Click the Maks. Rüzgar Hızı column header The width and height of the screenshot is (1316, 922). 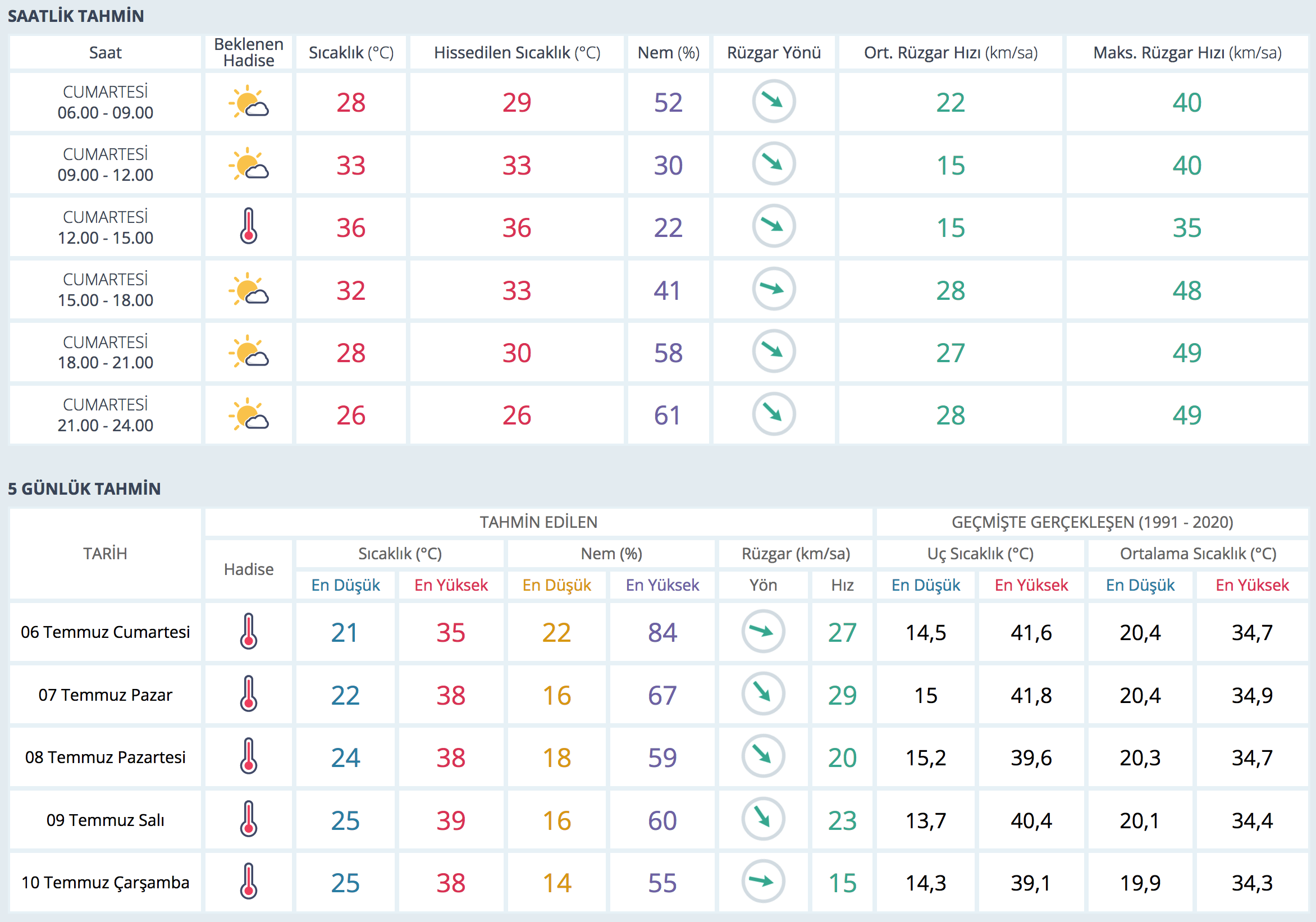(1186, 53)
